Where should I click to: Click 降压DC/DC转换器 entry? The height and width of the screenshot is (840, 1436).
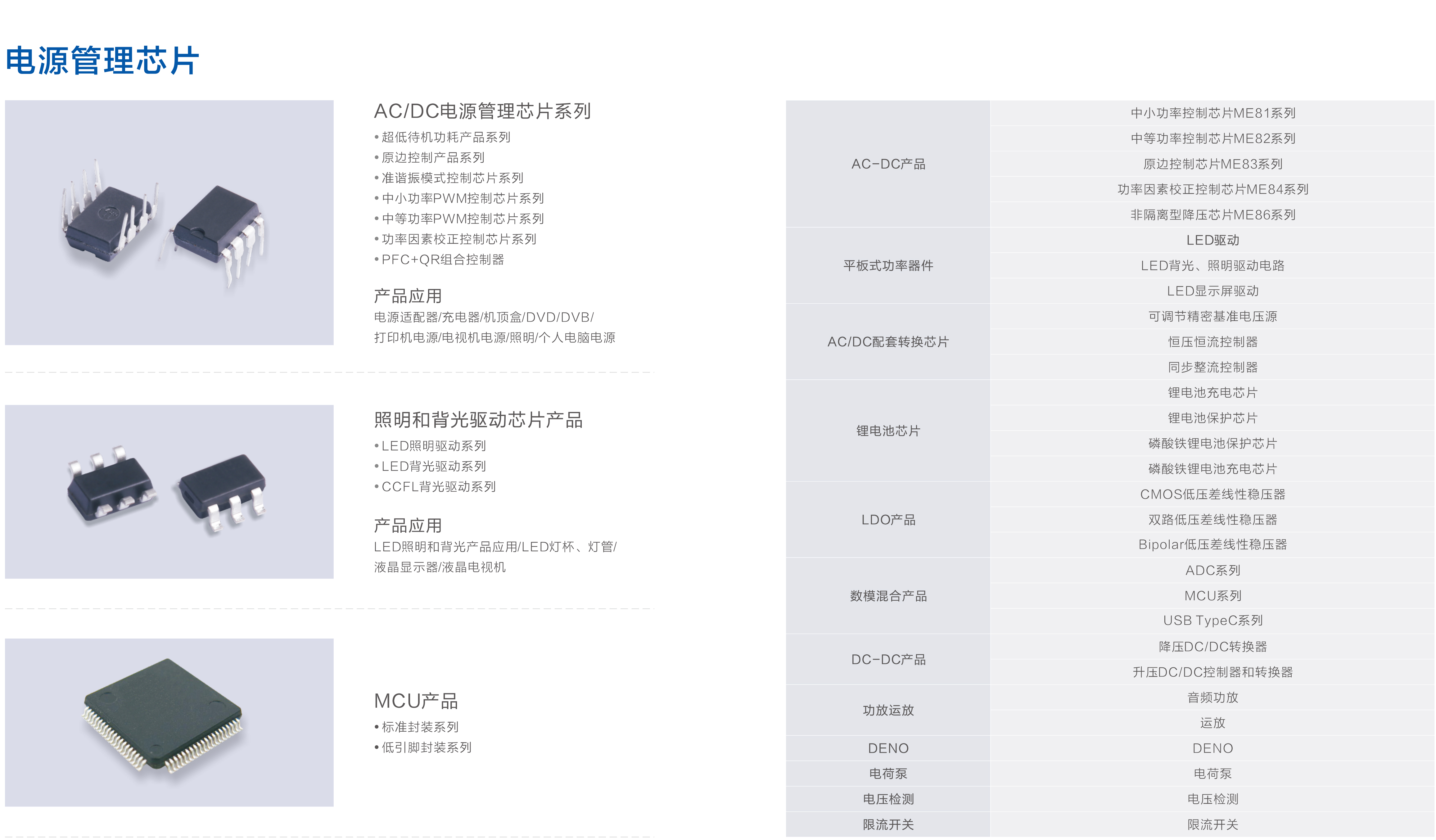1212,647
